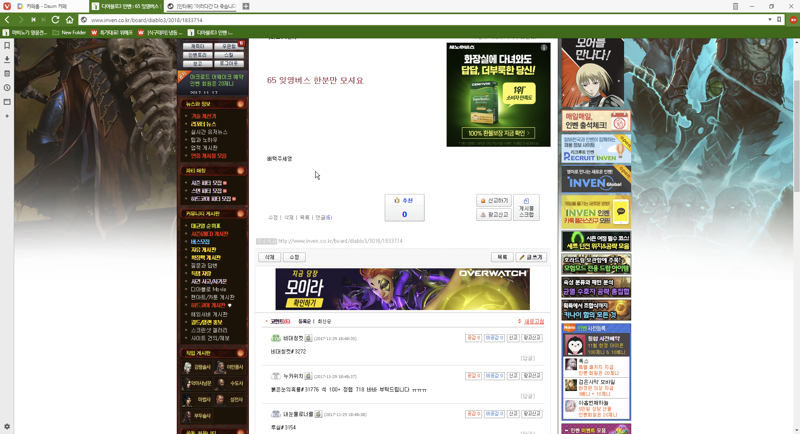Open the 자유 게시판 board link
The image size is (800, 434).
203,250
